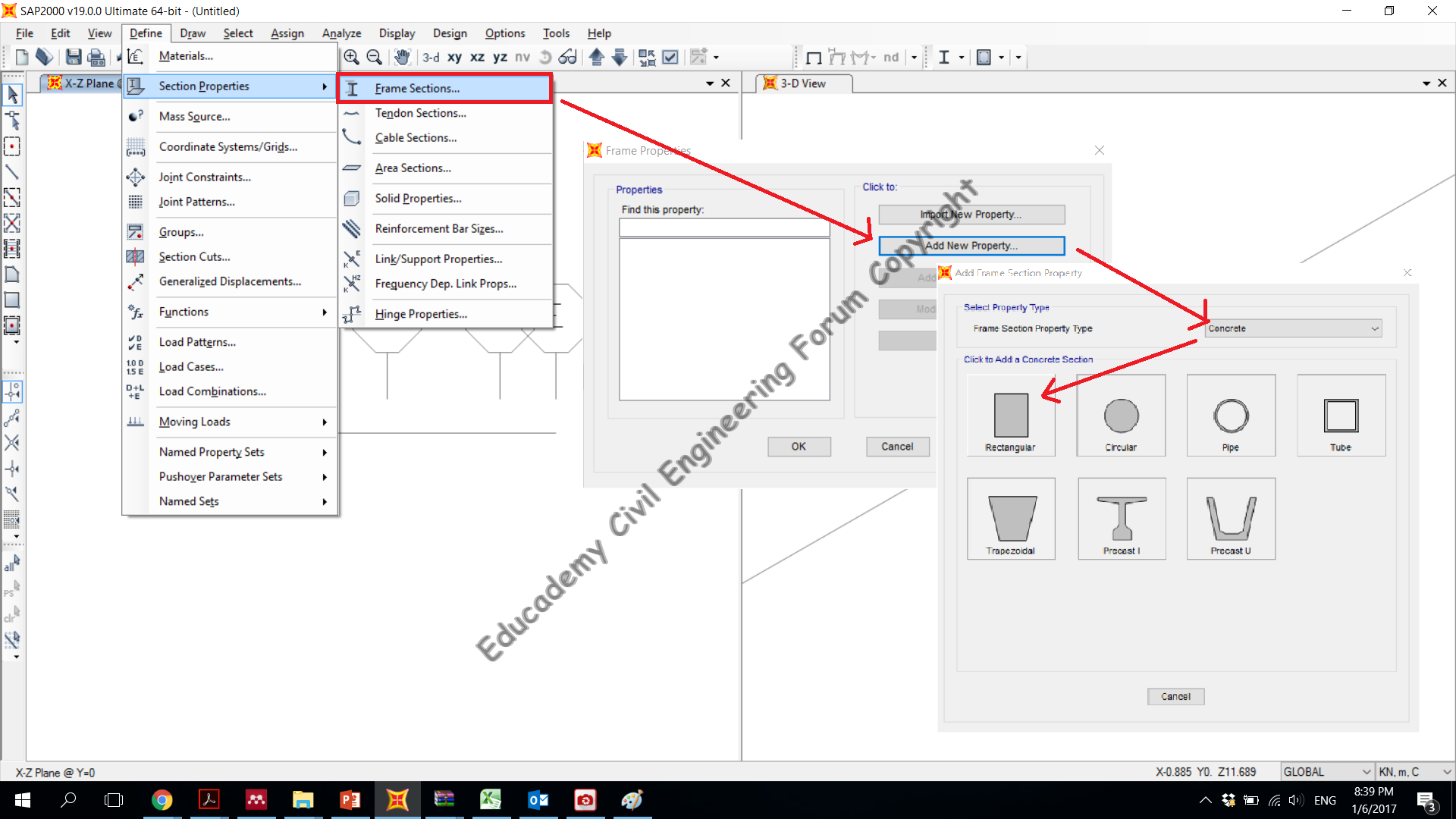Set view to xy plane
The image size is (1456, 819).
click(454, 57)
